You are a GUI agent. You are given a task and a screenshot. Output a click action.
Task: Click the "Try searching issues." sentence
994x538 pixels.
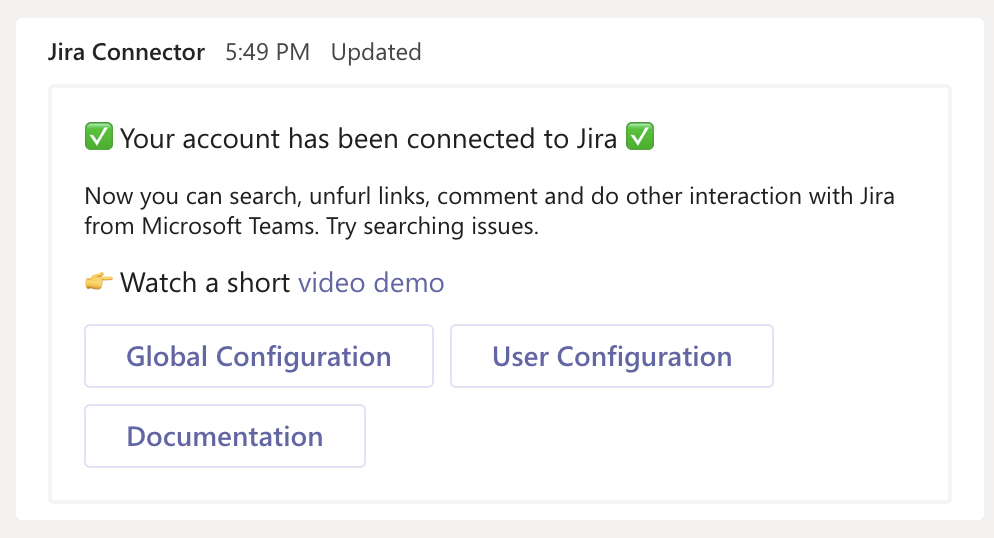point(445,227)
